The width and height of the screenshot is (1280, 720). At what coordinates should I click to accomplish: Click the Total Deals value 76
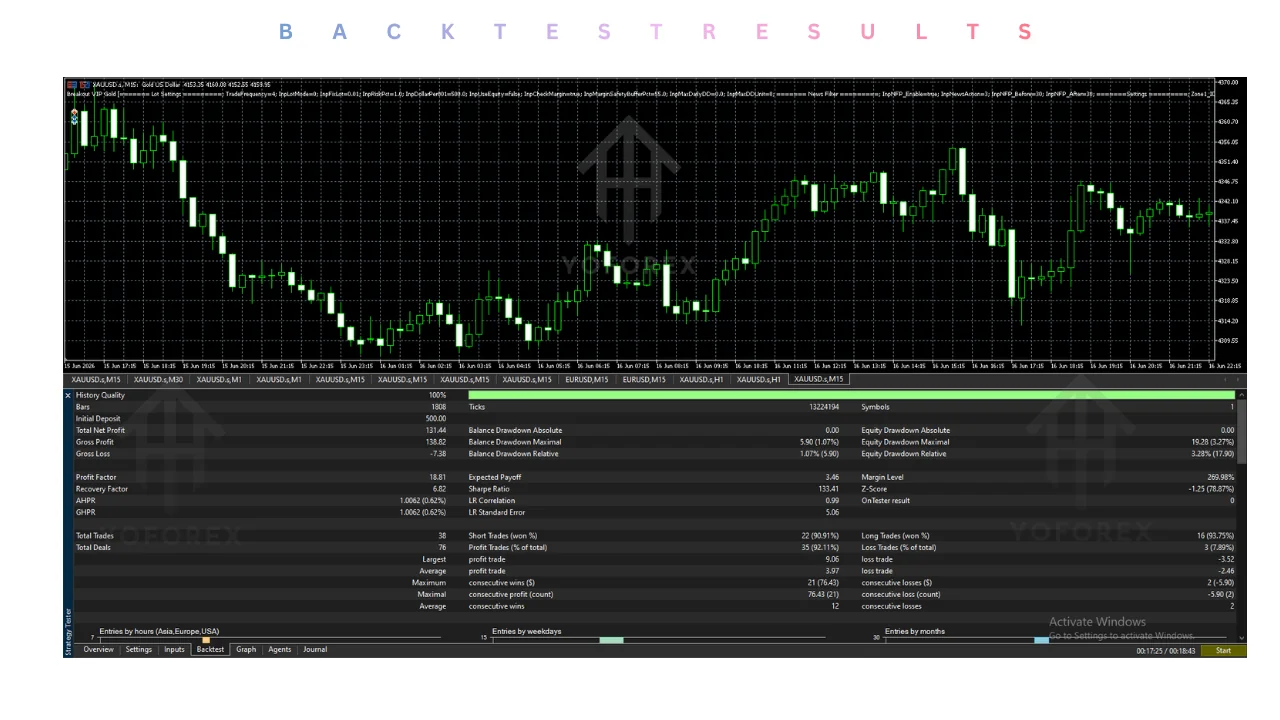coord(442,548)
